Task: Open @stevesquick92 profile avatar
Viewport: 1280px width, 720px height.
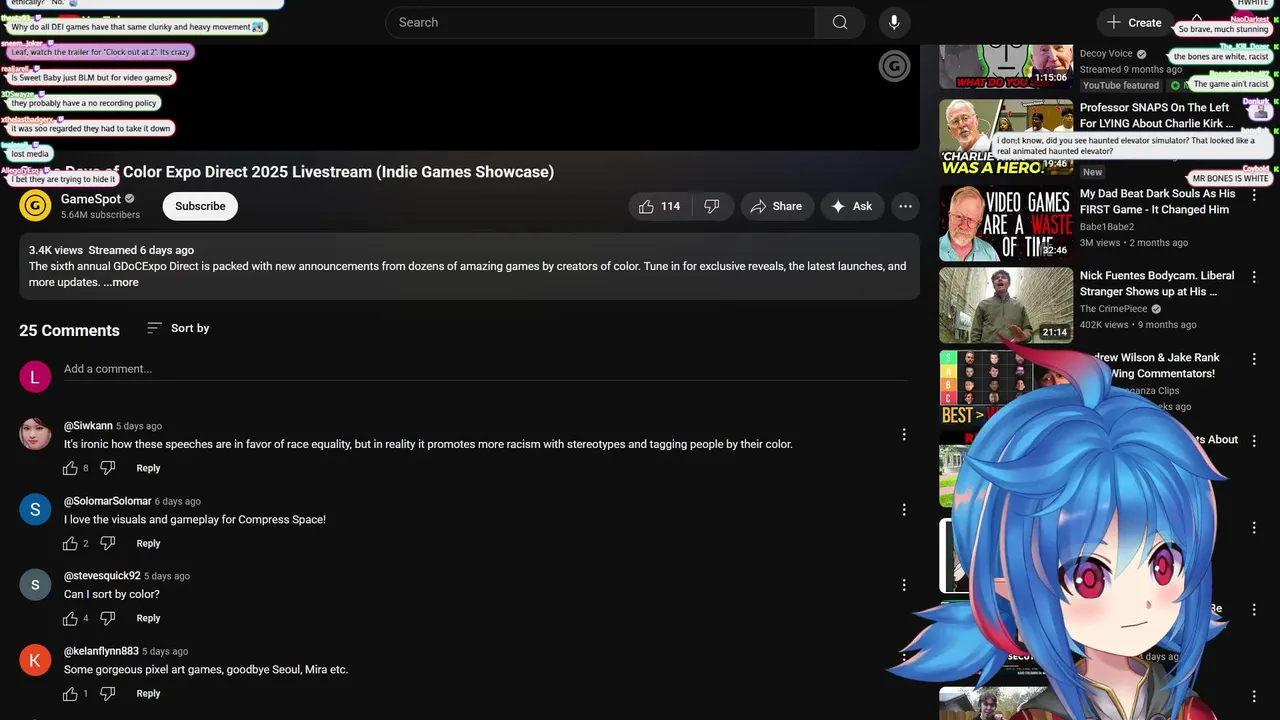Action: point(35,584)
